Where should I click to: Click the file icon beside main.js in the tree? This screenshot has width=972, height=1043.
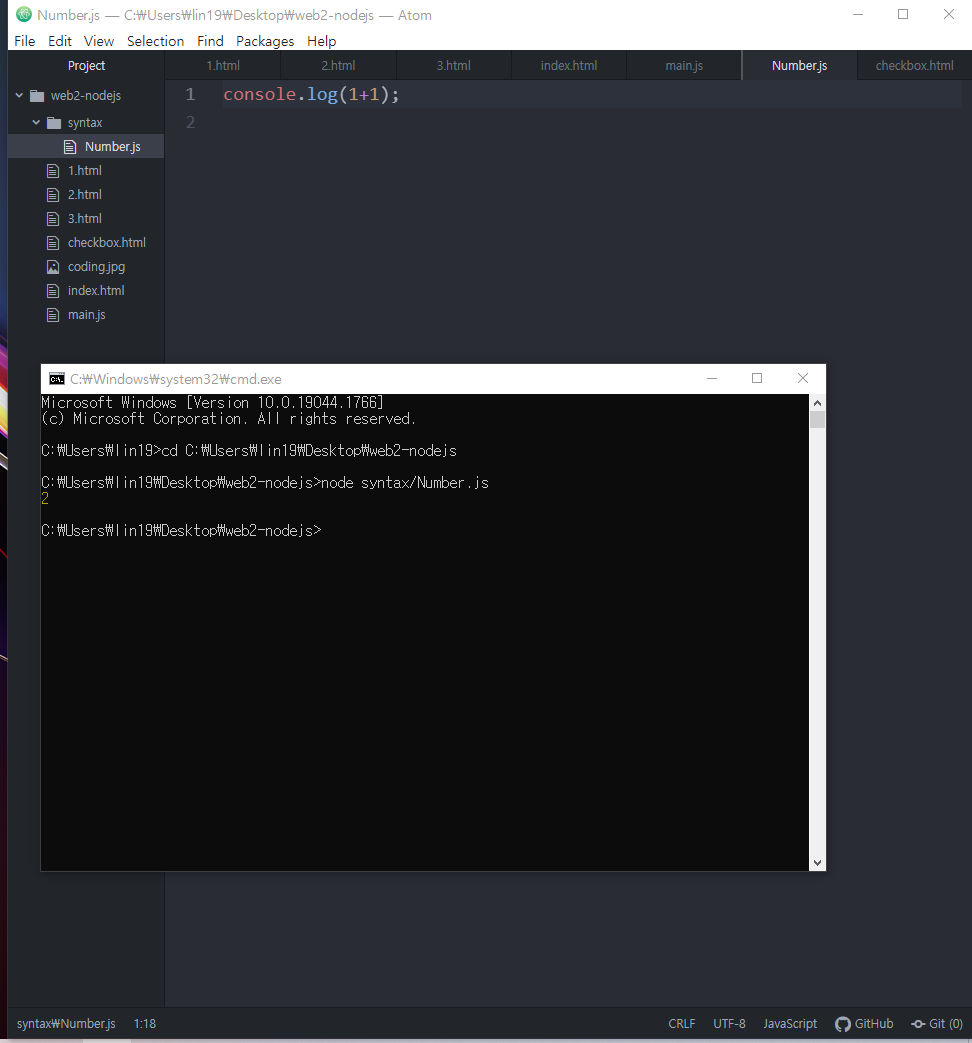(x=53, y=315)
